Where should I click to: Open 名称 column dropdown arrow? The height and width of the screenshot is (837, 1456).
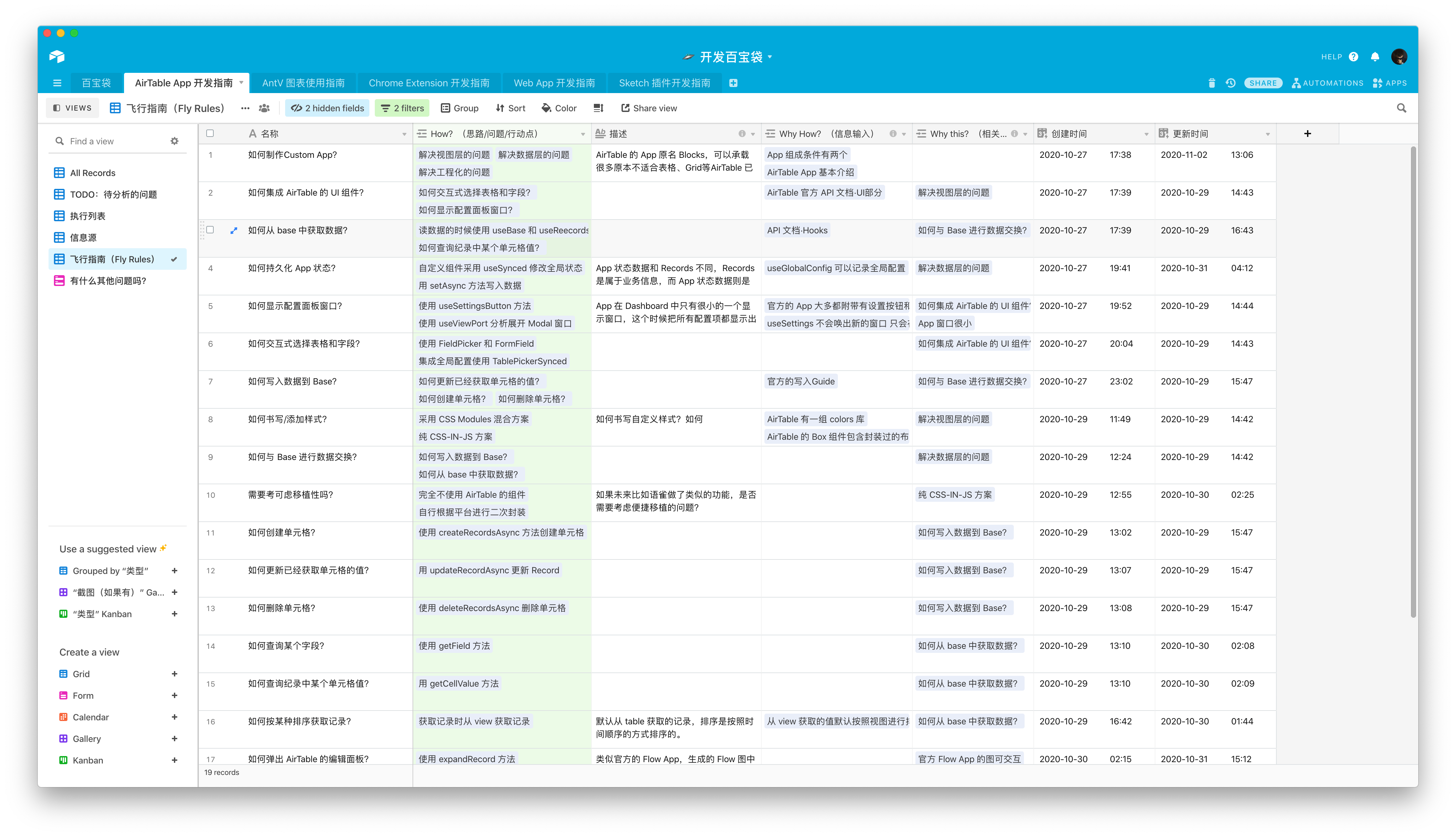click(404, 134)
